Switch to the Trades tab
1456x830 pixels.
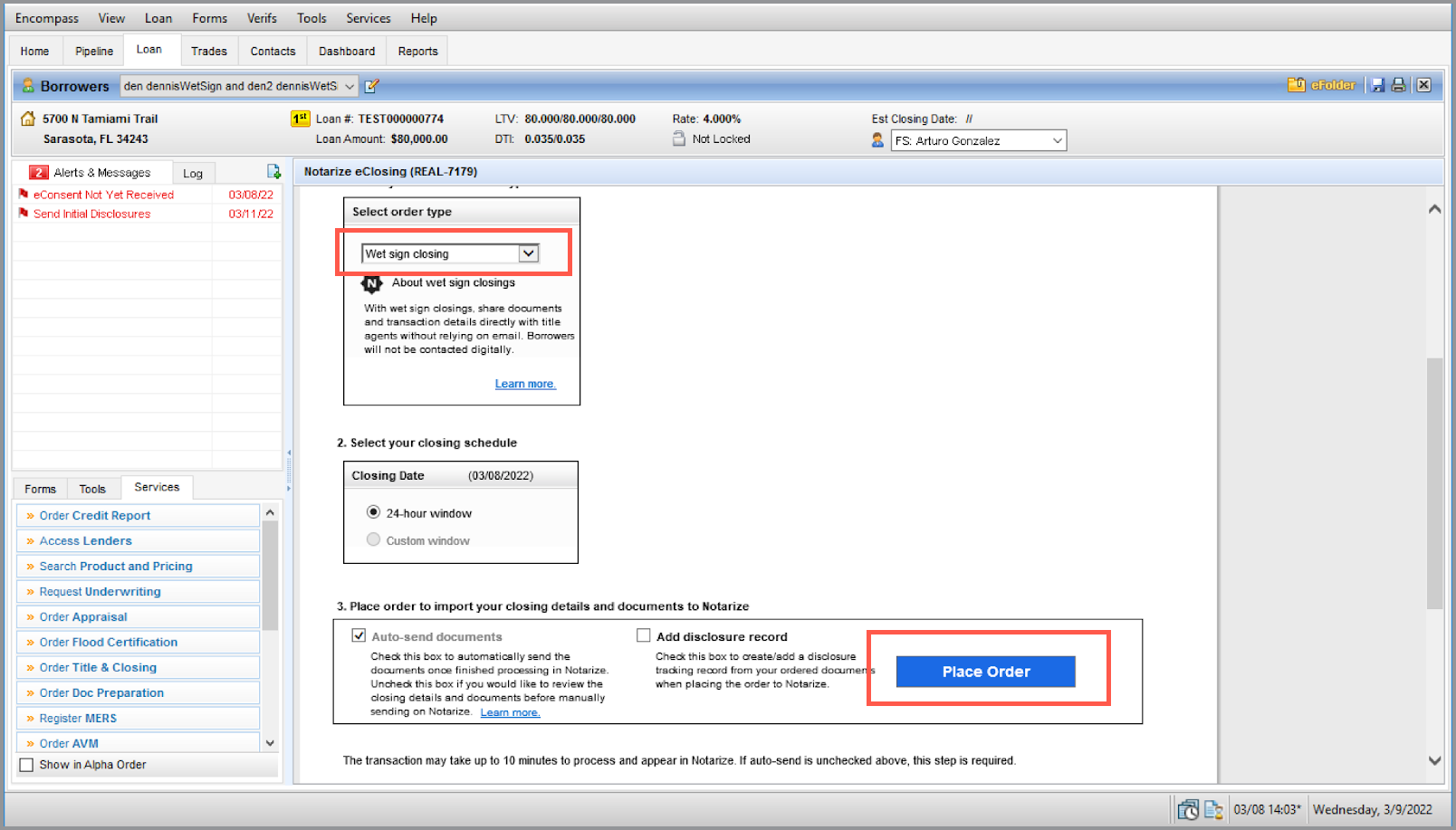pyautogui.click(x=209, y=51)
